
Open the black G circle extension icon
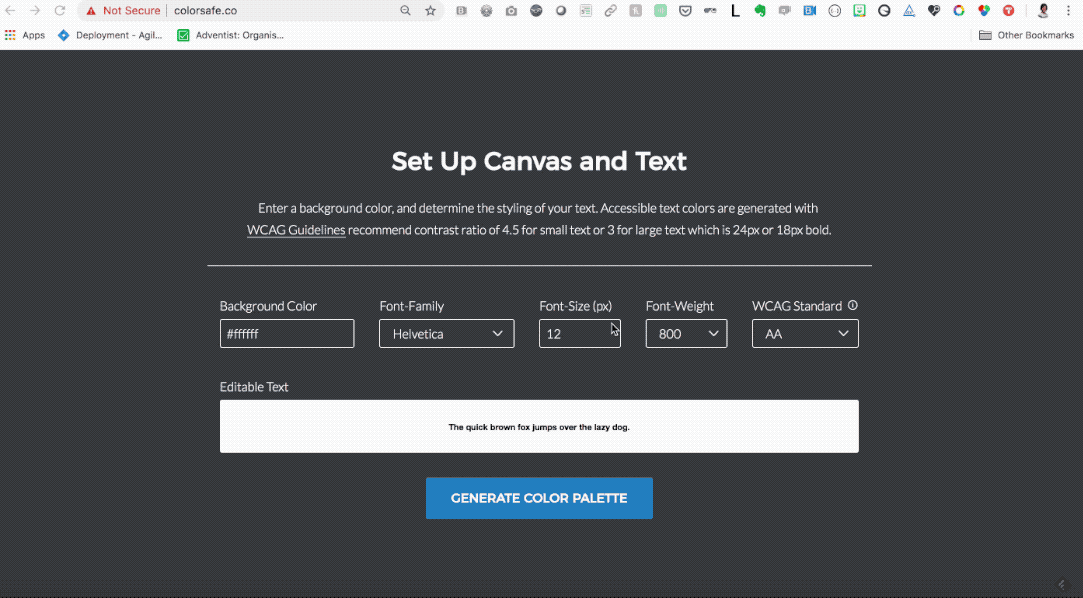point(884,10)
